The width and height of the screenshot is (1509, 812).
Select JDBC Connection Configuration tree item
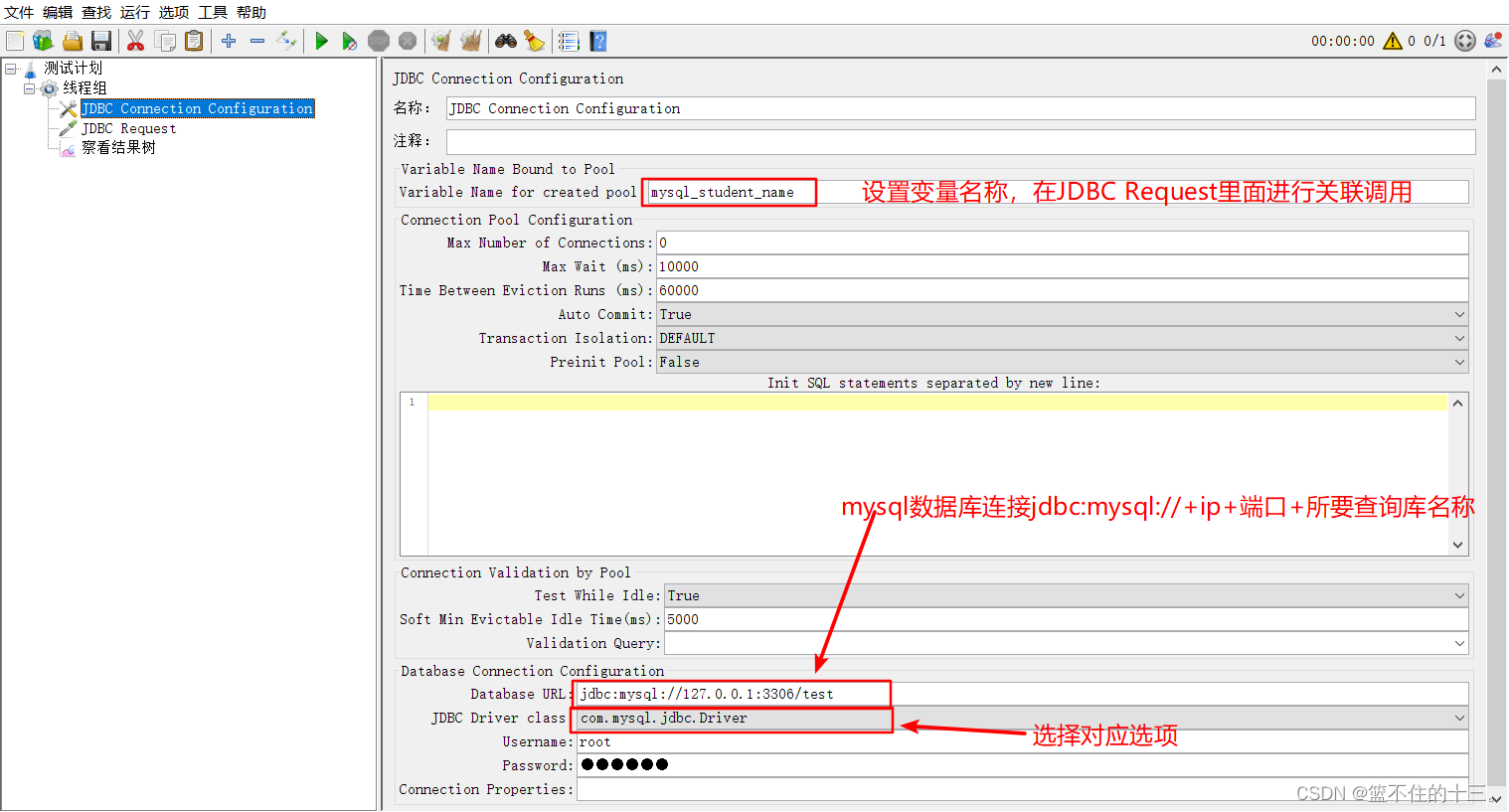(x=198, y=108)
